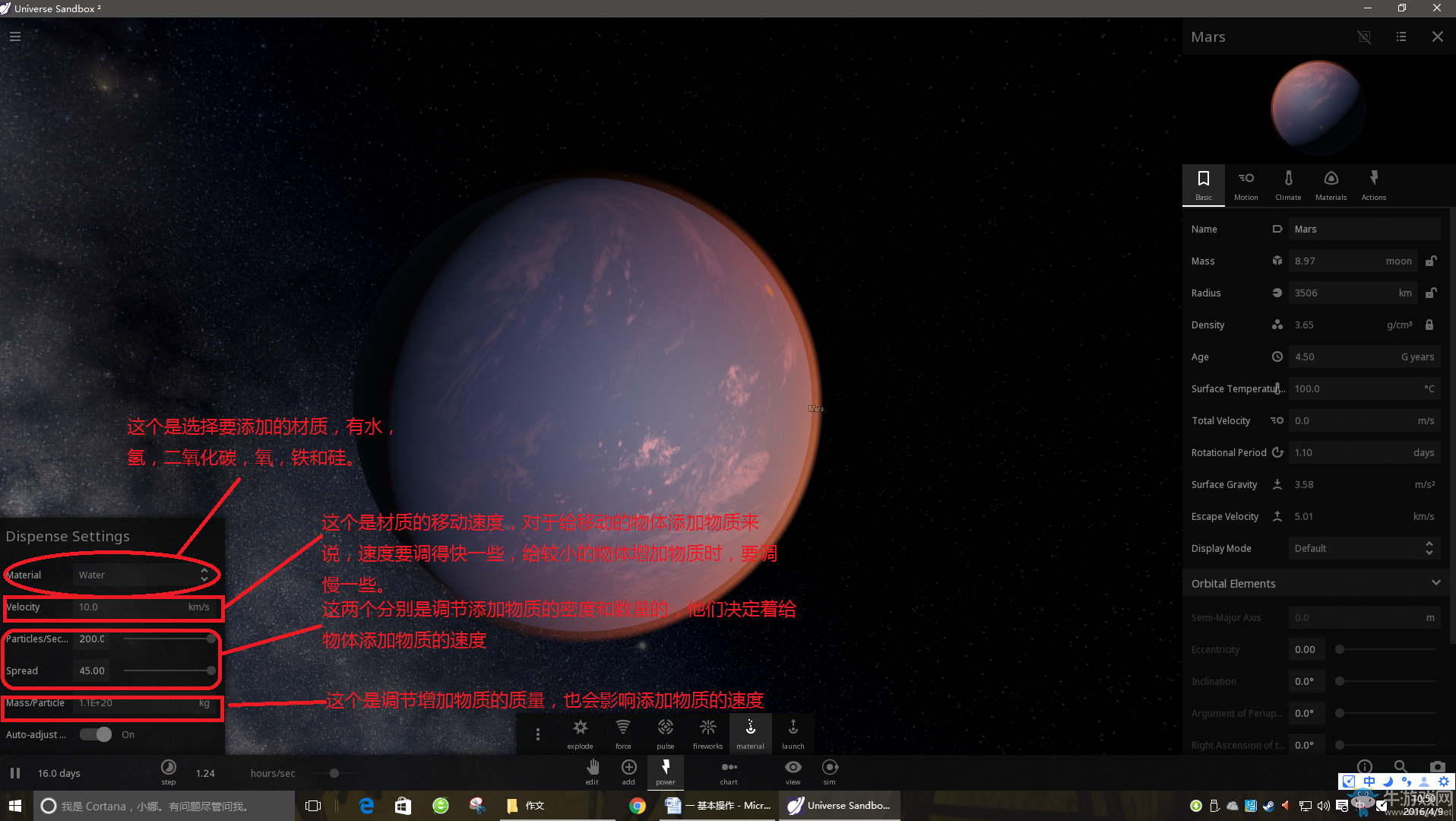Screen dimensions: 1456x821
Task: Open the power tools overflow dots menu
Action: pyautogui.click(x=537, y=734)
